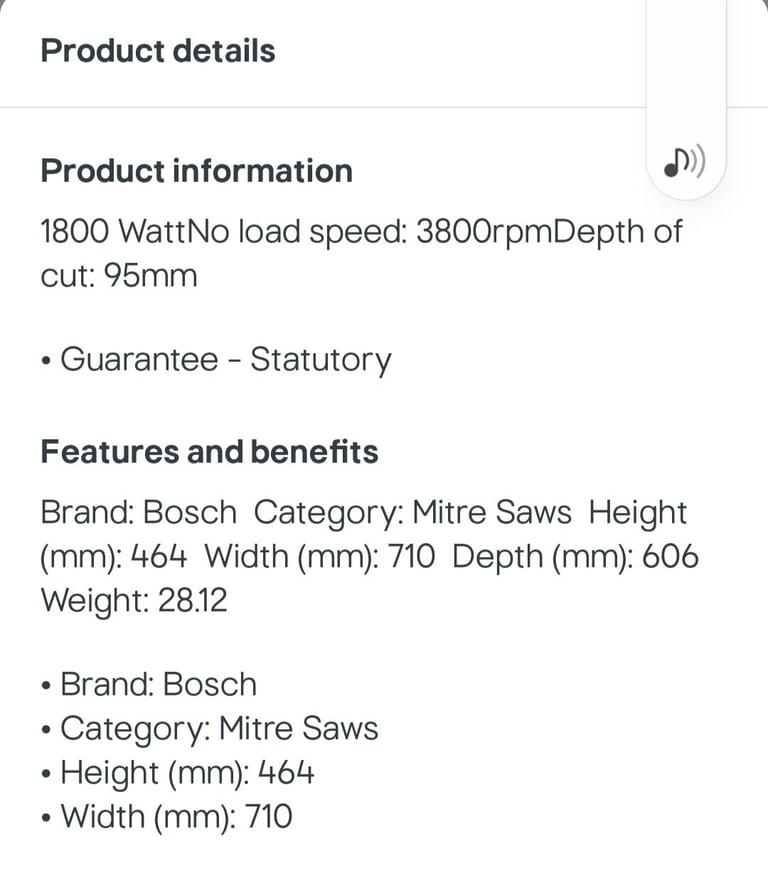Viewport: 768px width, 871px height.
Task: Select the Weight: 28.12 value
Action: pyautogui.click(x=134, y=600)
